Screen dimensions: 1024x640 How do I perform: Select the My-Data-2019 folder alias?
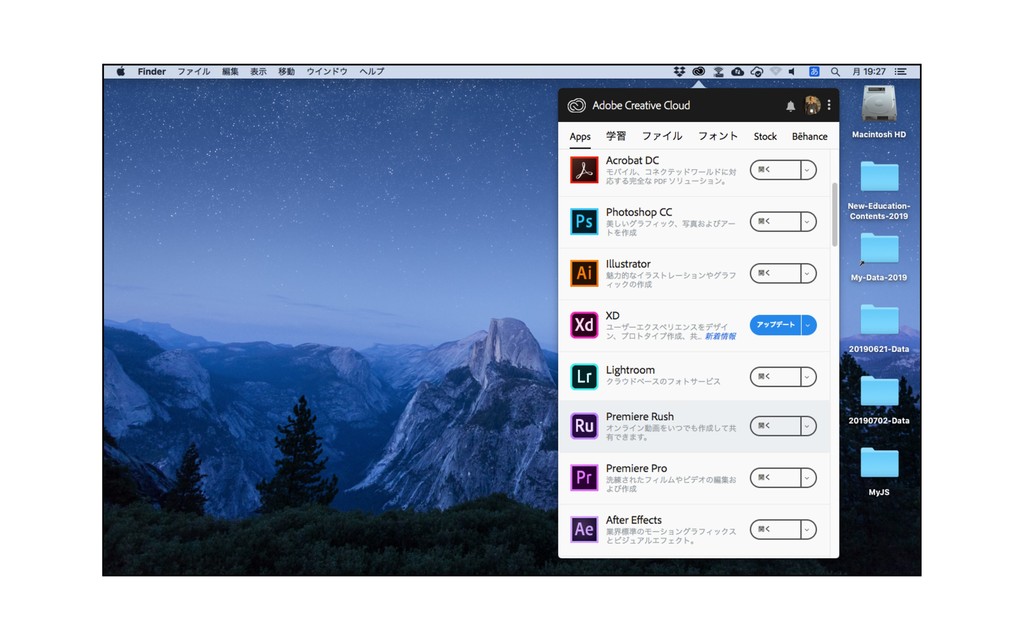pyautogui.click(x=879, y=248)
